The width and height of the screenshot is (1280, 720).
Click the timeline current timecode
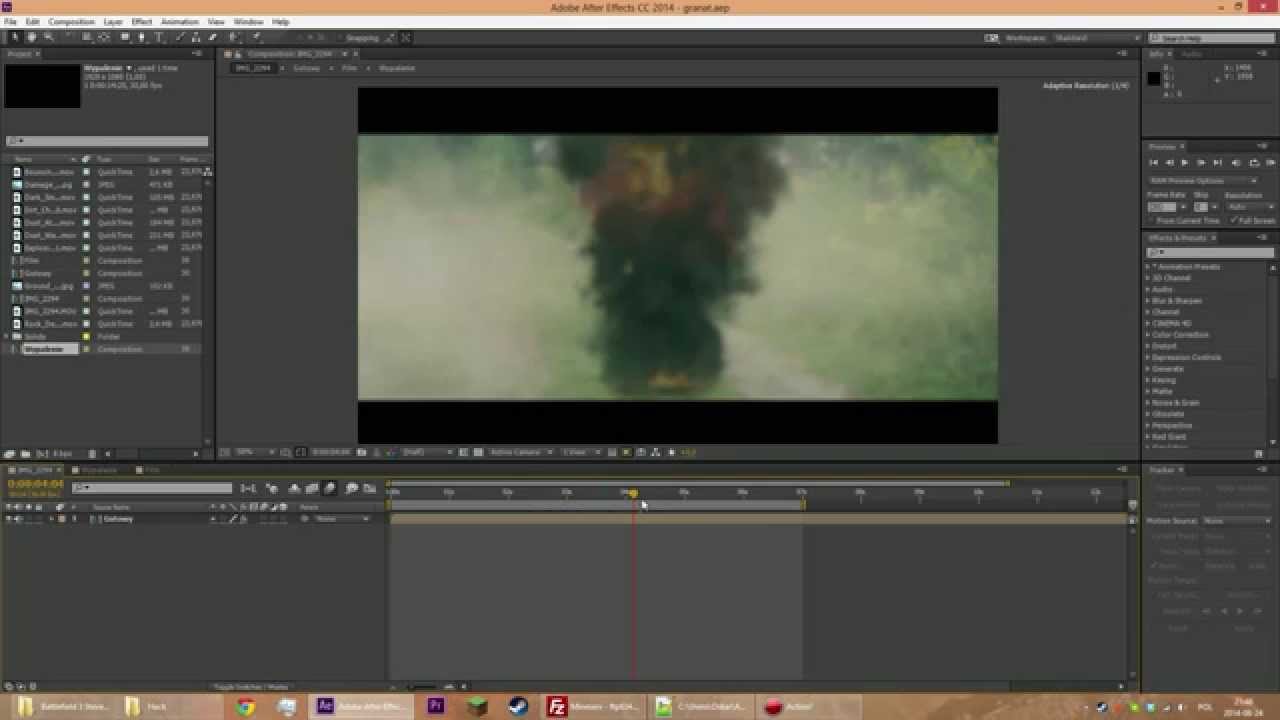coord(36,484)
